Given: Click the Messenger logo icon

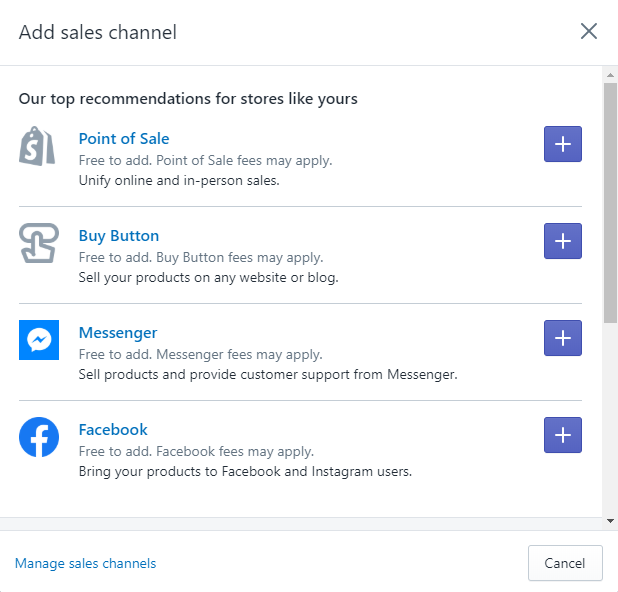Looking at the screenshot, I should [39, 340].
